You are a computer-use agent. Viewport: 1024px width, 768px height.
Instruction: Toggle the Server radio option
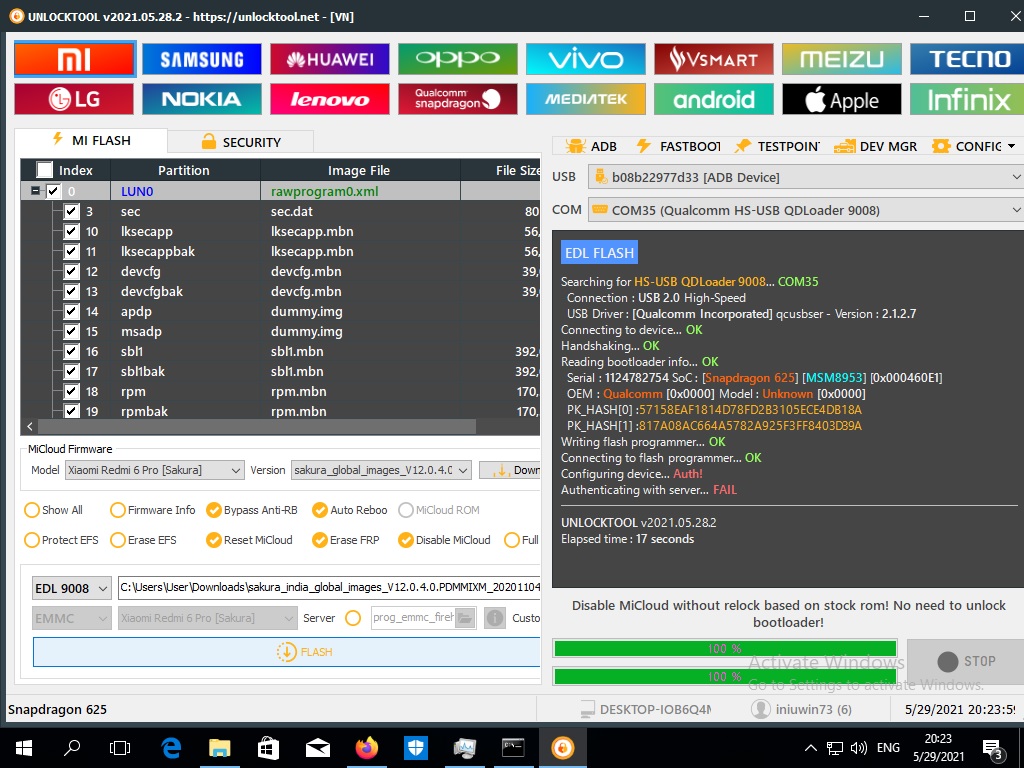click(x=353, y=618)
